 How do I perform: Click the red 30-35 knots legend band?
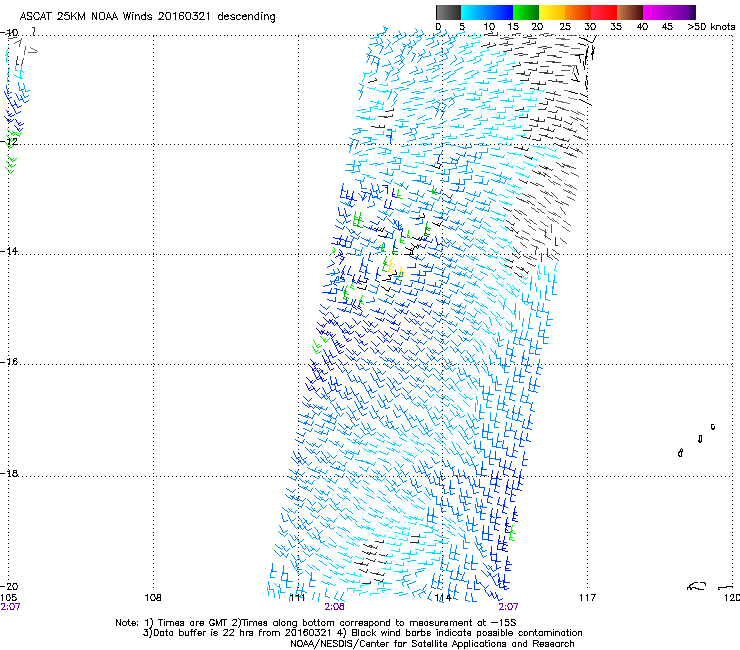[604, 12]
